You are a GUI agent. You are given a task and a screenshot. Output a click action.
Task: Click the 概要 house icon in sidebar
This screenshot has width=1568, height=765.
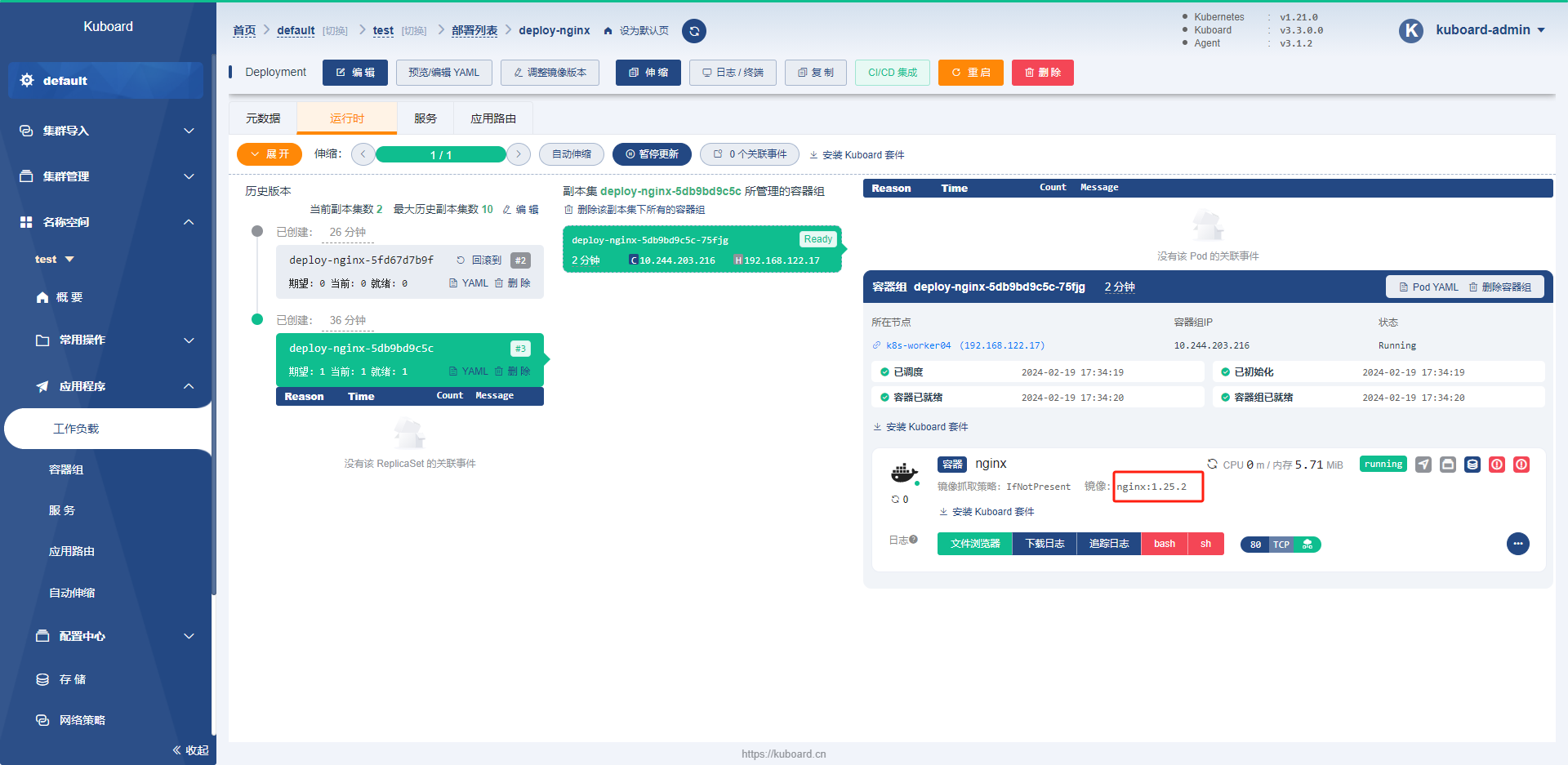click(x=42, y=297)
